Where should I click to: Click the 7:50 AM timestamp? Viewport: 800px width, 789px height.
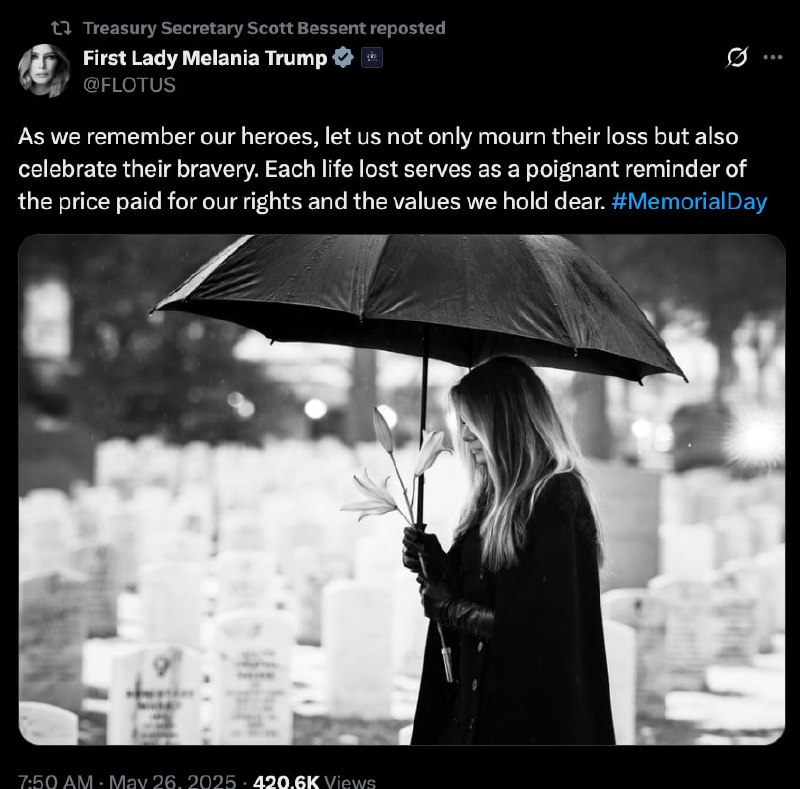pos(56,781)
